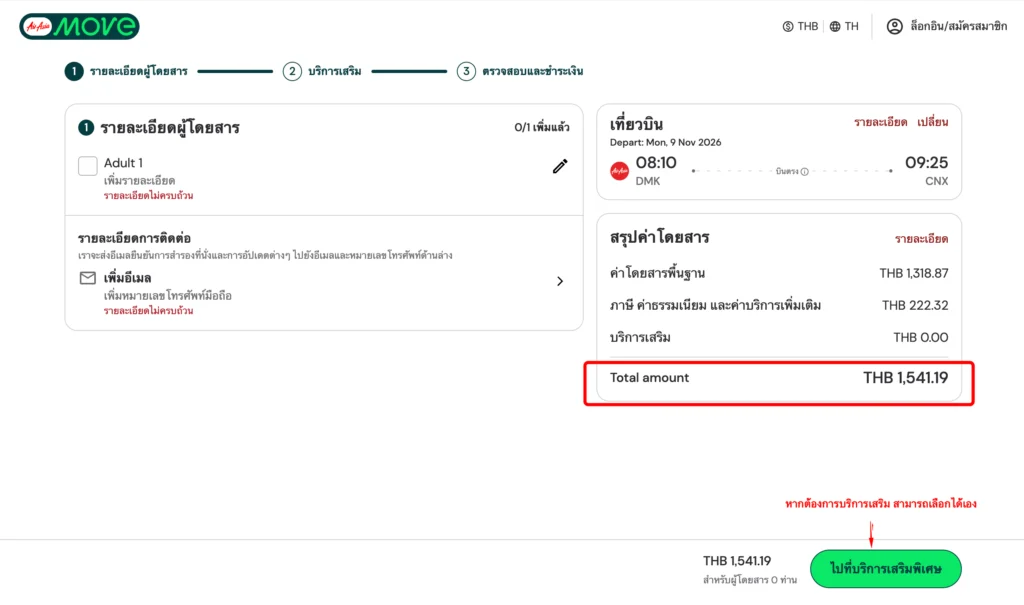
Task: Open เพิ่มอีเมล contact entry
Action: 127,278
